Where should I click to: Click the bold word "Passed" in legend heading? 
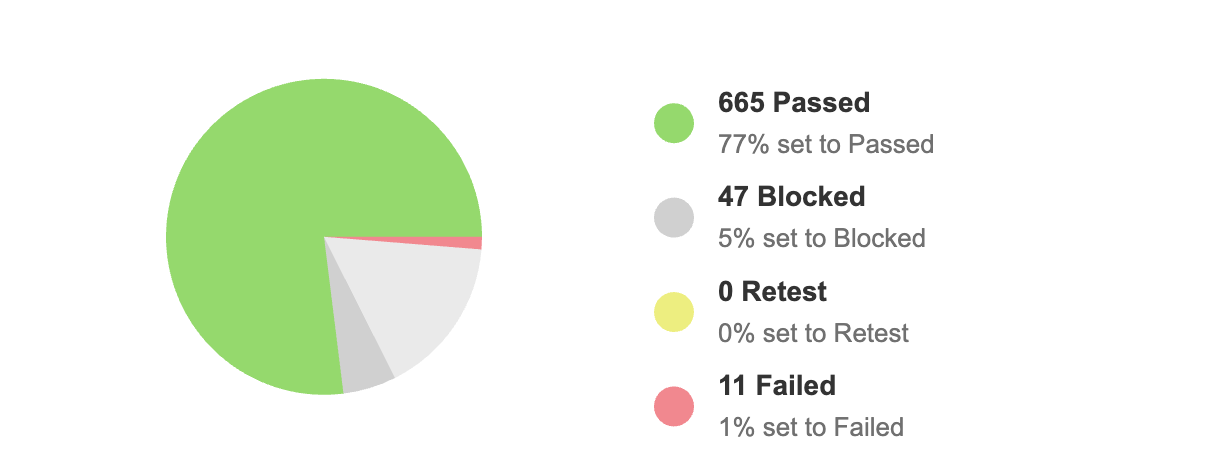point(822,102)
